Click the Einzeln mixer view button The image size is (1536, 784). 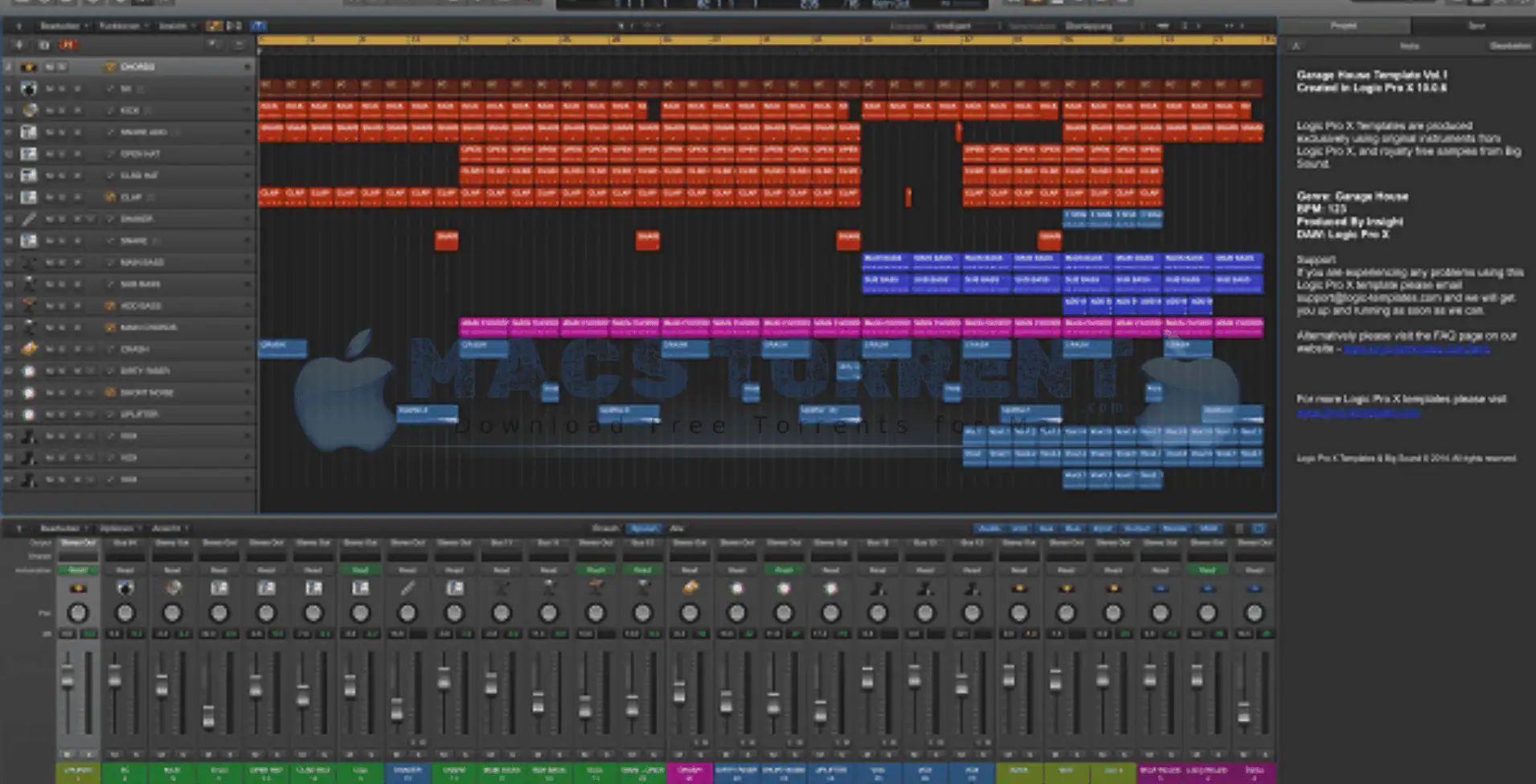(x=605, y=528)
